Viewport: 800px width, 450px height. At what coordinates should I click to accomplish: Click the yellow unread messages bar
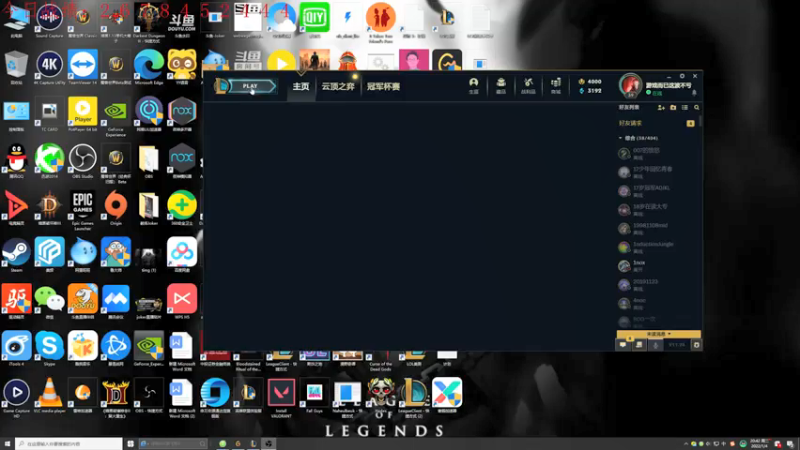(x=659, y=334)
